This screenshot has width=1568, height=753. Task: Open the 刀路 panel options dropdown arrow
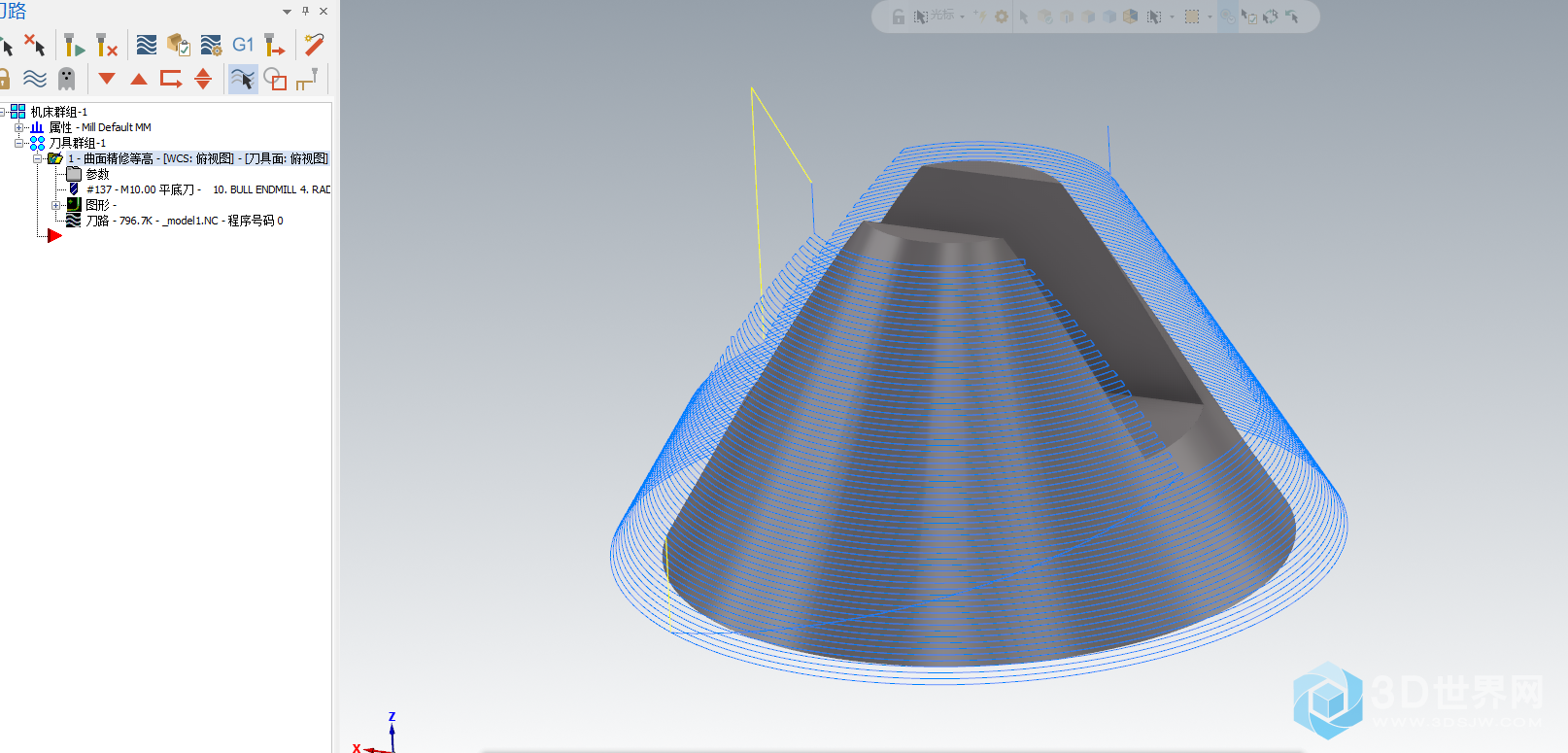point(287,12)
